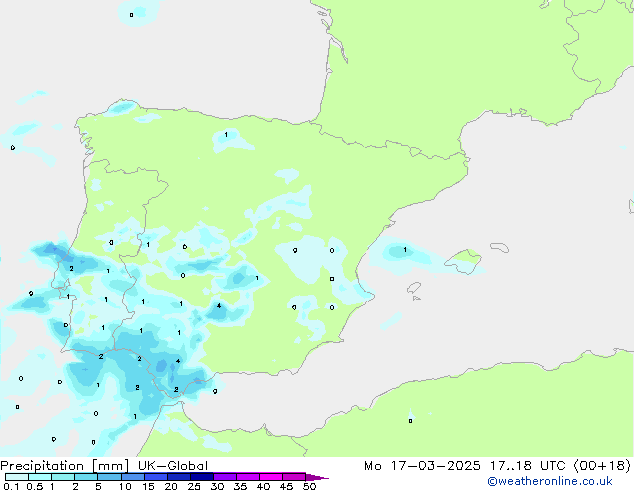The width and height of the screenshot is (634, 490).
Task: Click the '0.5' legend scale label
Action: 35,486
